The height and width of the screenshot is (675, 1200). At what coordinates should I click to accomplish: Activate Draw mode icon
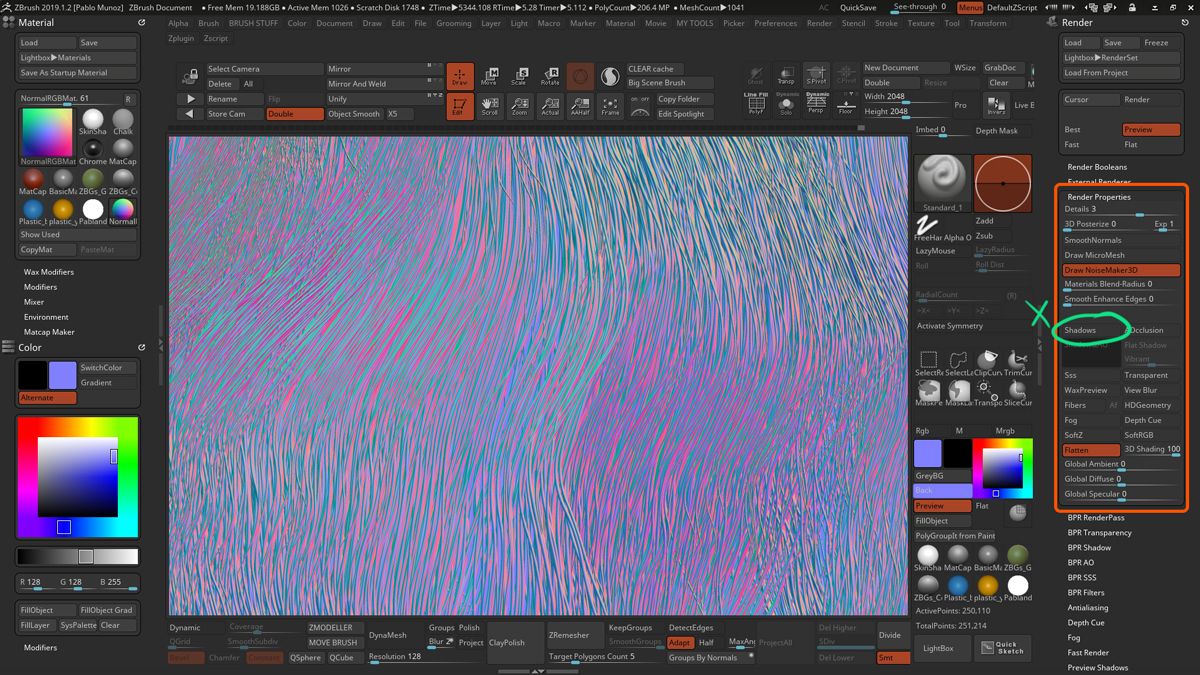(460, 77)
